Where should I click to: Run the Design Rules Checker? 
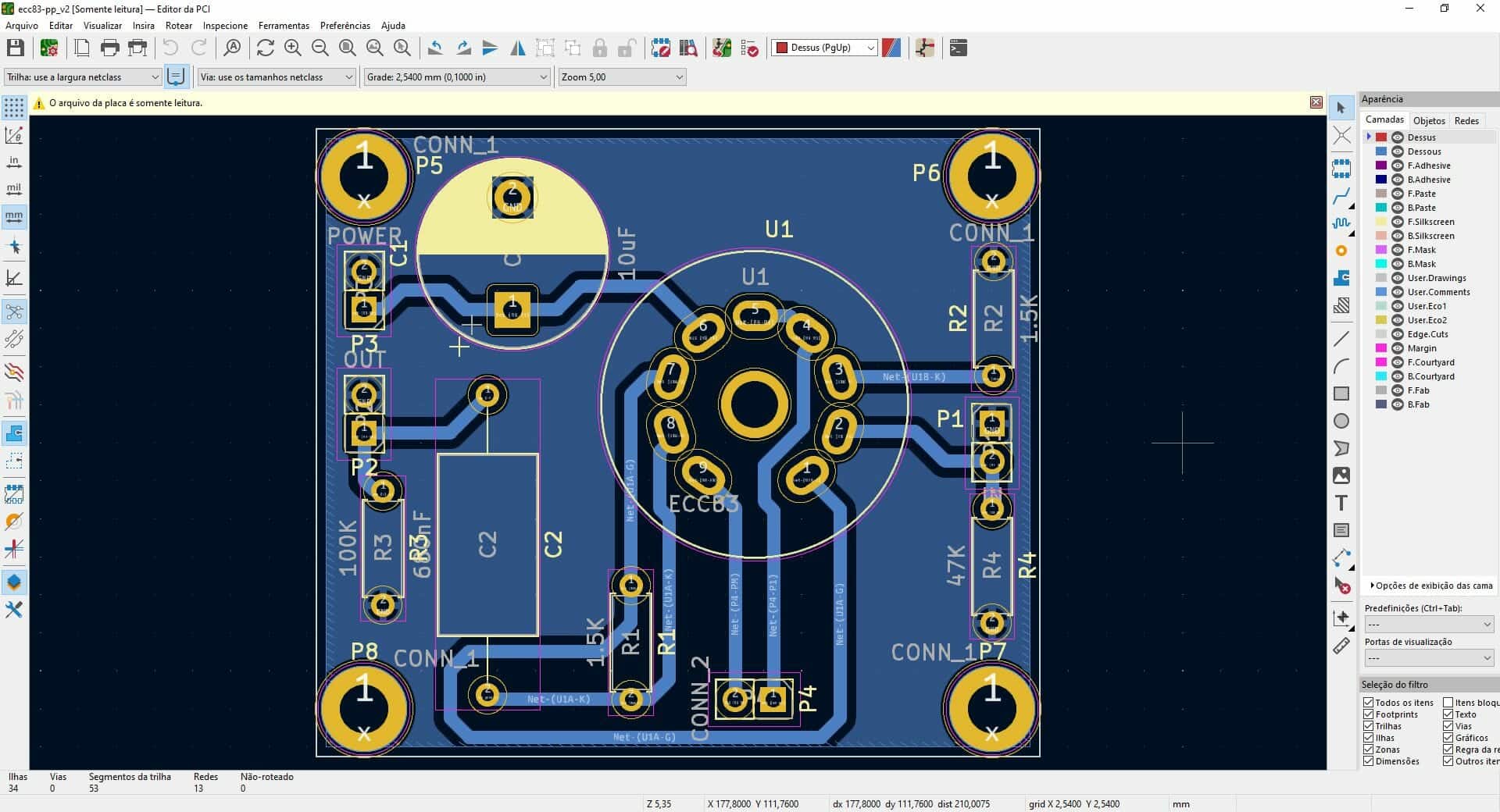(x=750, y=48)
